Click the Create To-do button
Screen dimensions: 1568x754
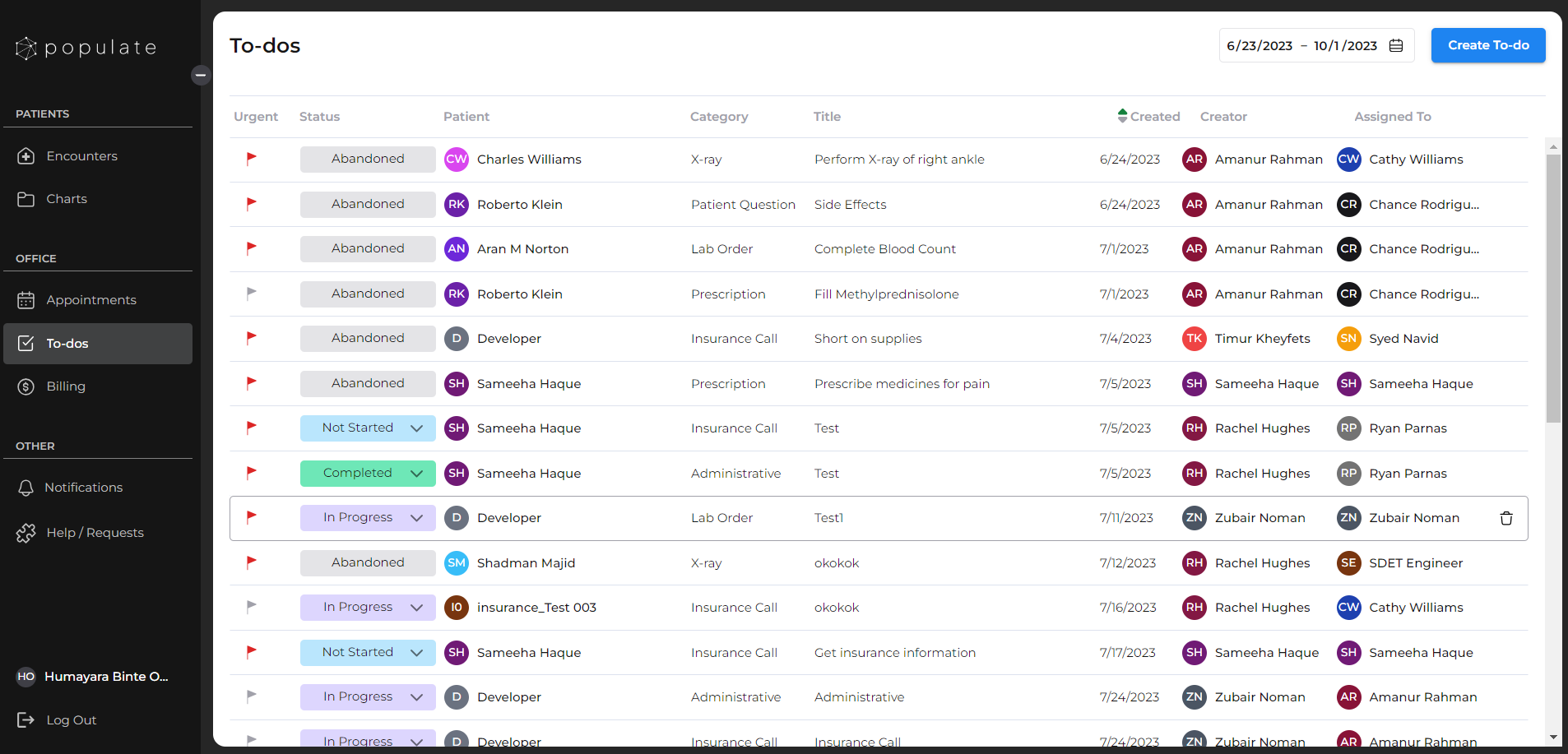[x=1487, y=45]
